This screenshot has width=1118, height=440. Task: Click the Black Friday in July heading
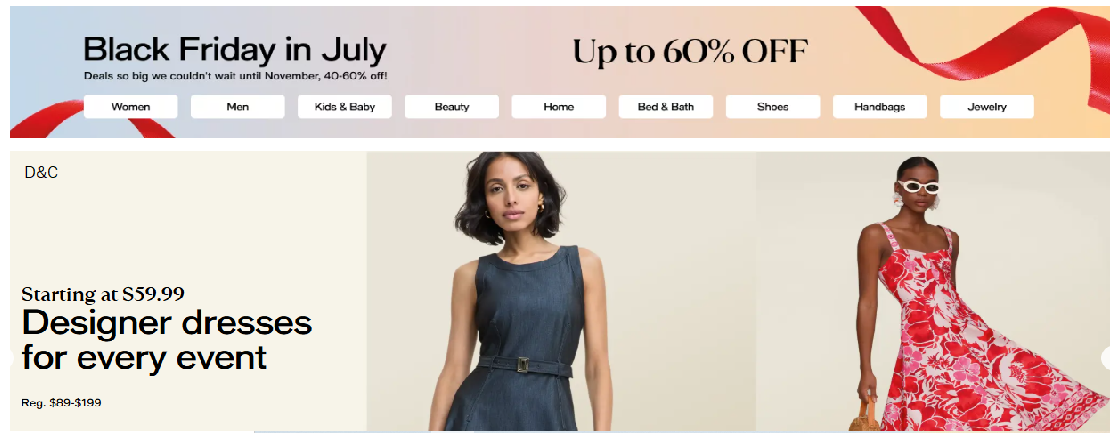235,51
